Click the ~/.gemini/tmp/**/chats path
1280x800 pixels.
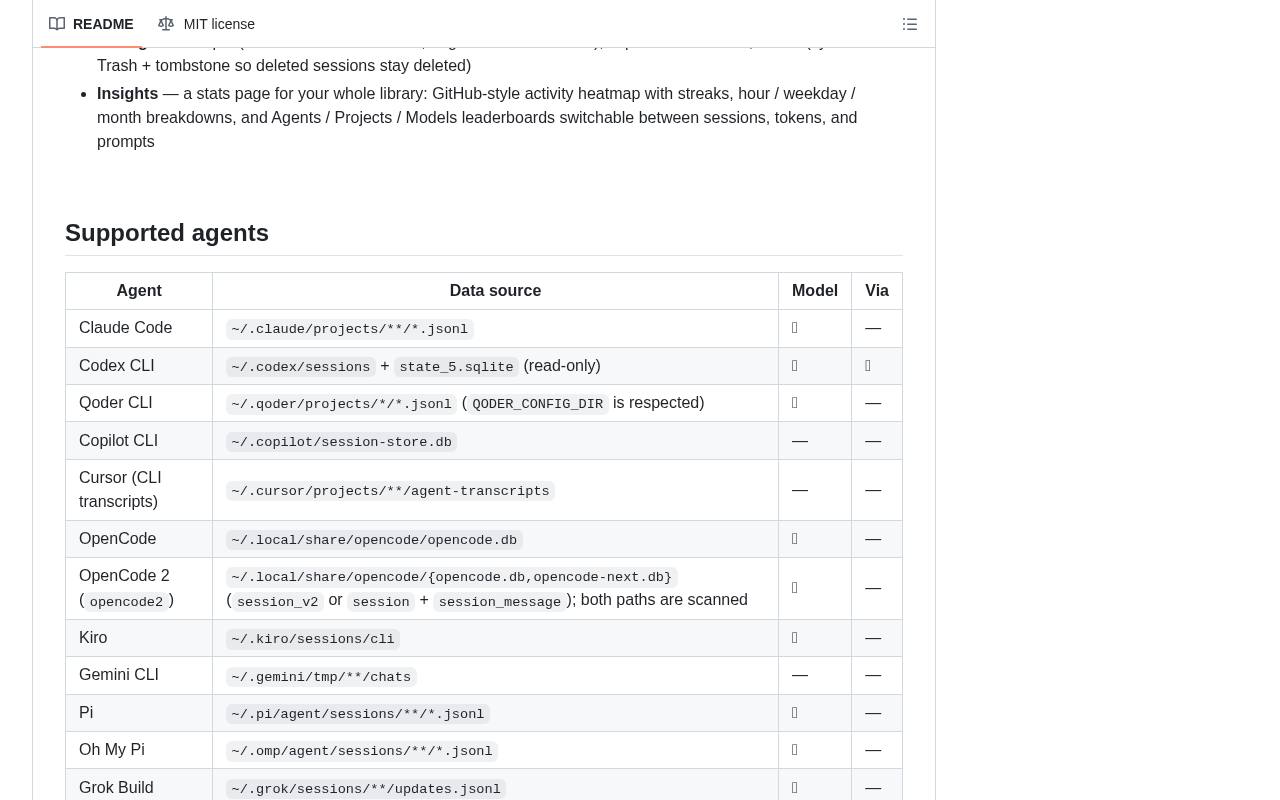tap(321, 677)
